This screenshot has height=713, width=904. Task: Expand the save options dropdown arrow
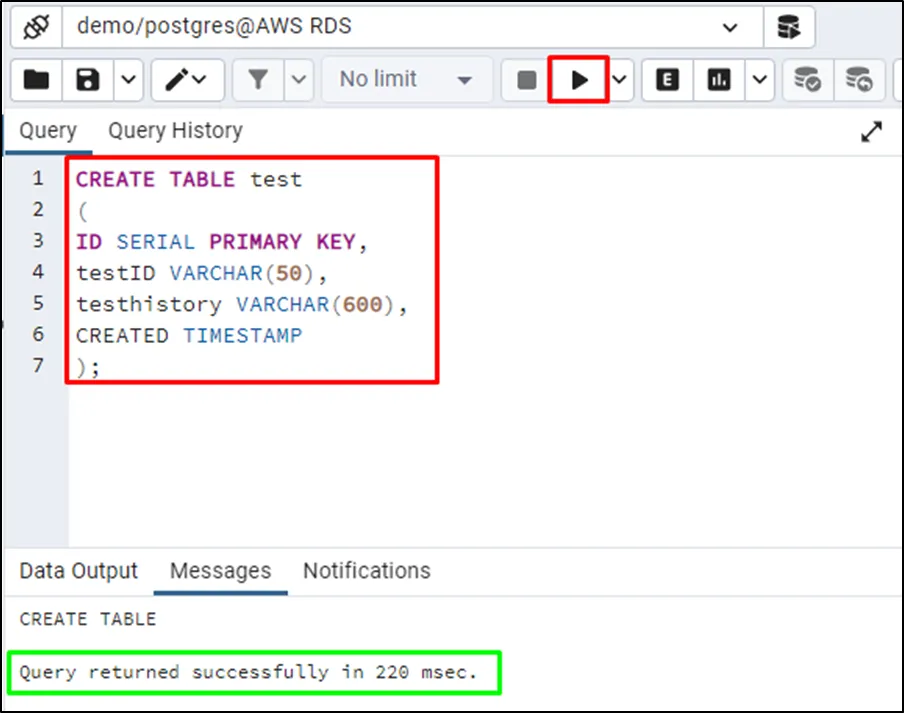coord(128,80)
